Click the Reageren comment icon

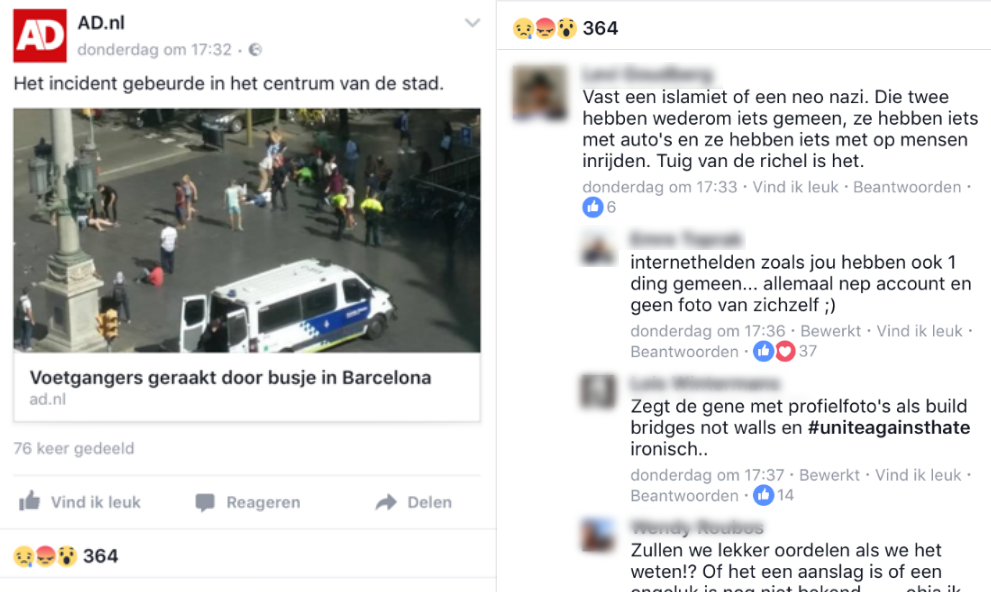pos(205,502)
